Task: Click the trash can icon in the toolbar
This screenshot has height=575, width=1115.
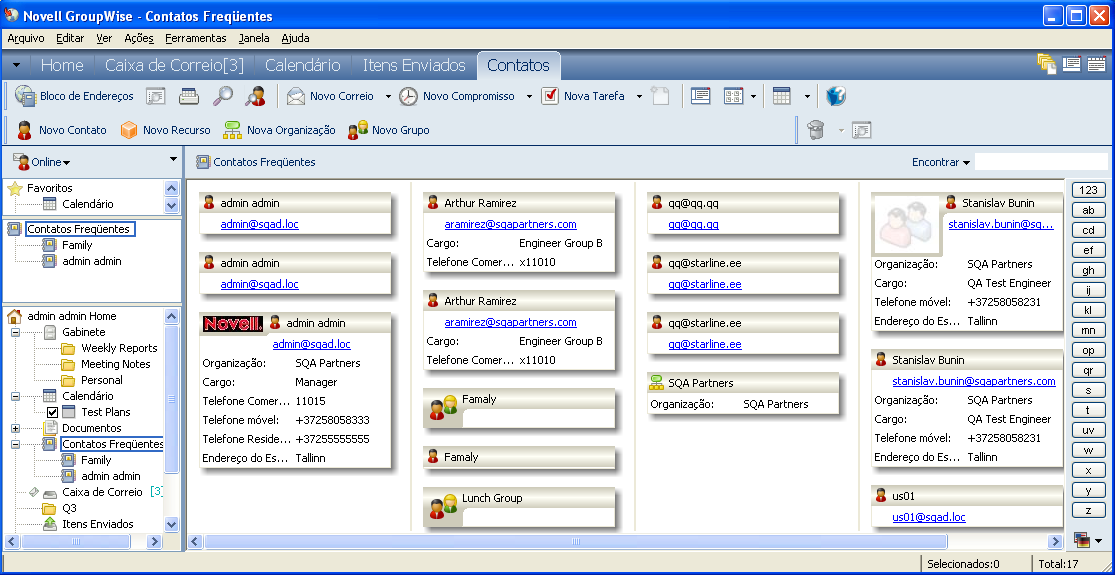Action: click(x=816, y=130)
